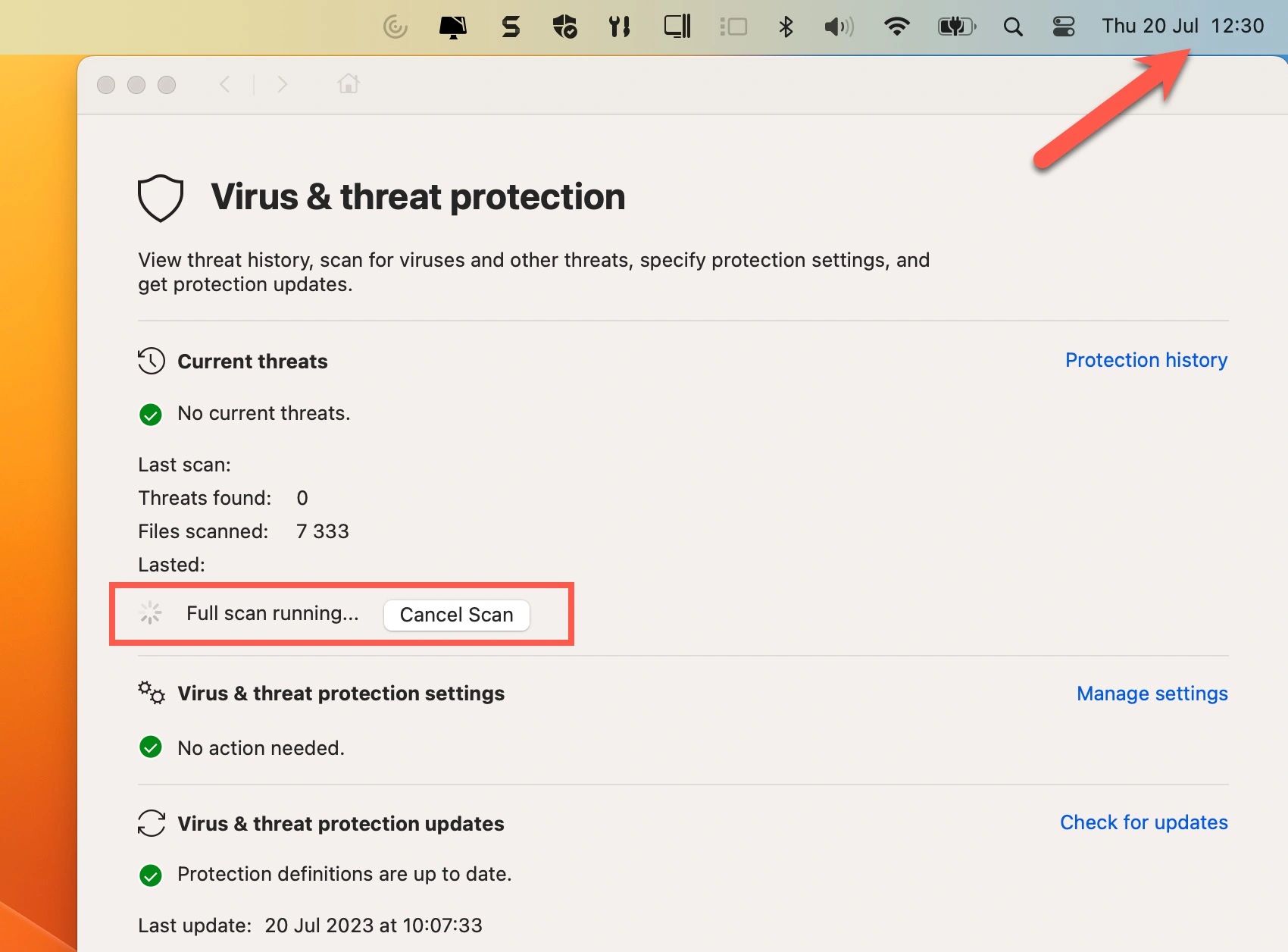Viewport: 1288px width, 952px height.
Task: Open the date and time clock in menu bar
Action: pos(1182,26)
